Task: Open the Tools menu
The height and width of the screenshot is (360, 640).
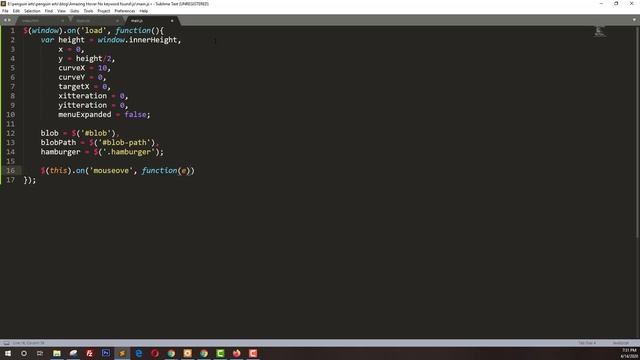Action: 88,11
